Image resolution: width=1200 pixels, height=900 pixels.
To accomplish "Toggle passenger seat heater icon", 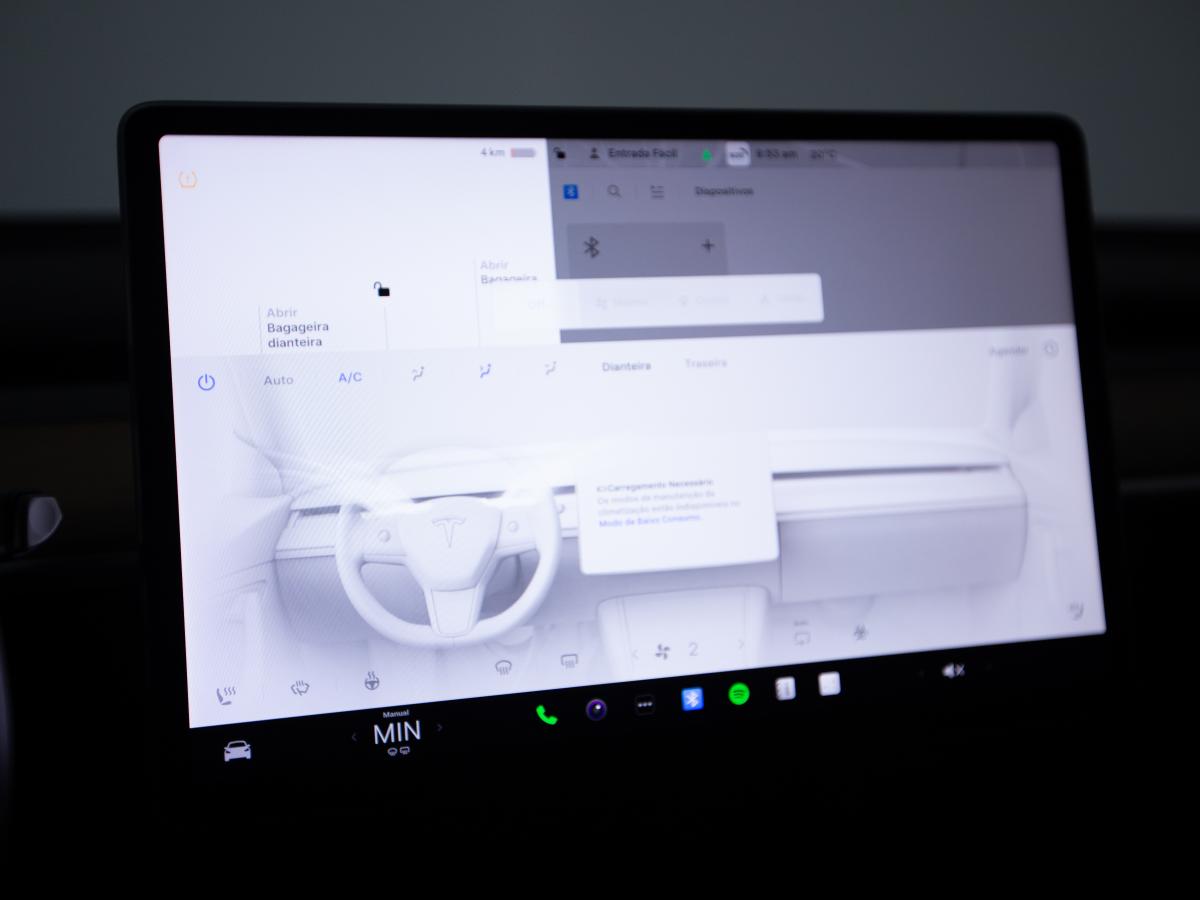I will click(x=1078, y=609).
